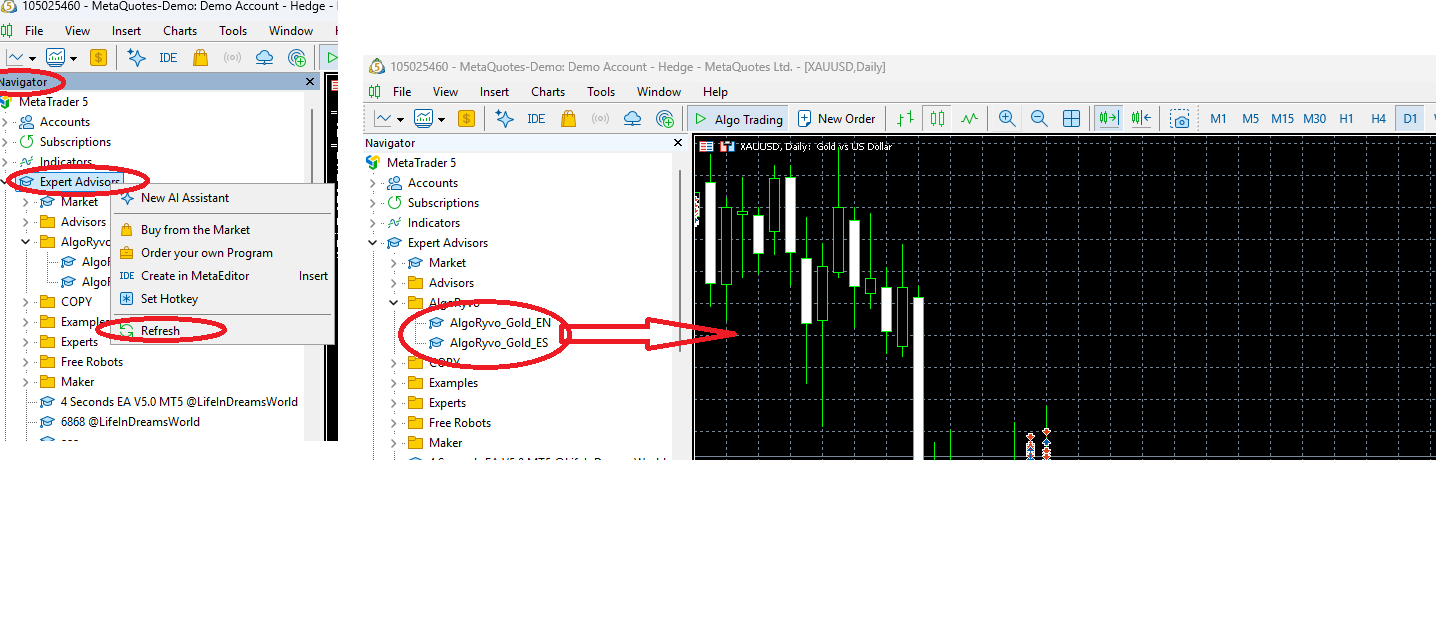Open the IDE icon in the left window toolbar
The height and width of the screenshot is (622, 1436).
(168, 57)
